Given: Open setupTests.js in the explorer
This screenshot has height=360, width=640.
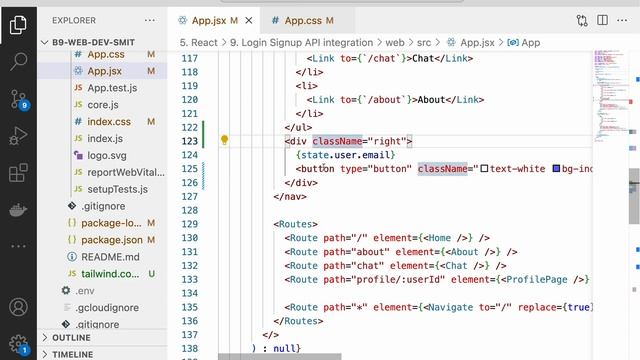Looking at the screenshot, I should click(x=118, y=189).
